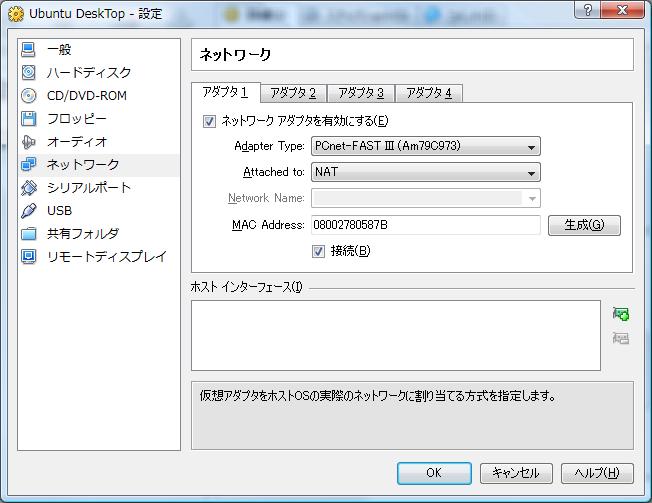
Task: Select ハードディスク in settings list
Action: 99,72
